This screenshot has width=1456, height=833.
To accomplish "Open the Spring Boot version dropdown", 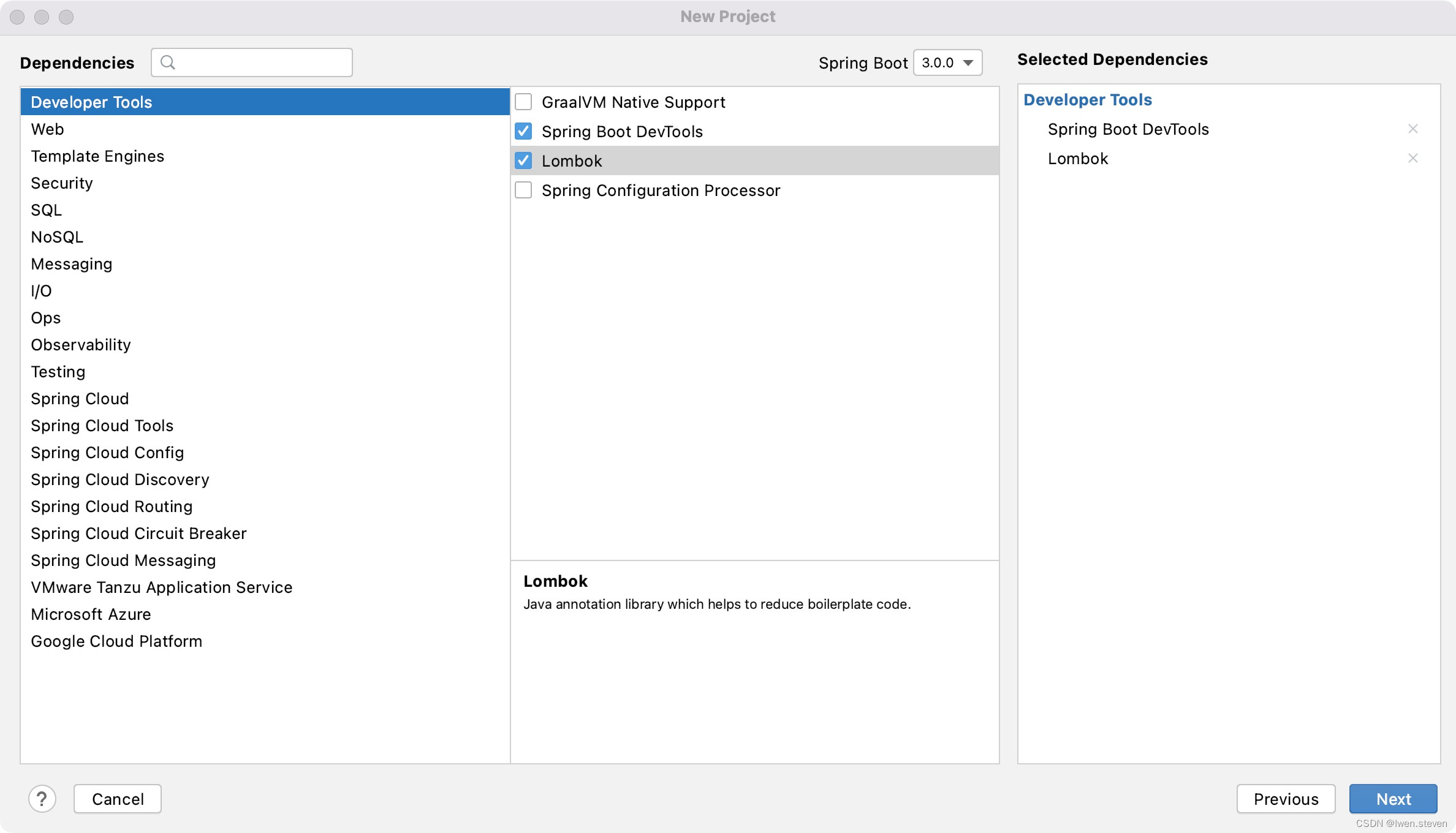I will [947, 62].
